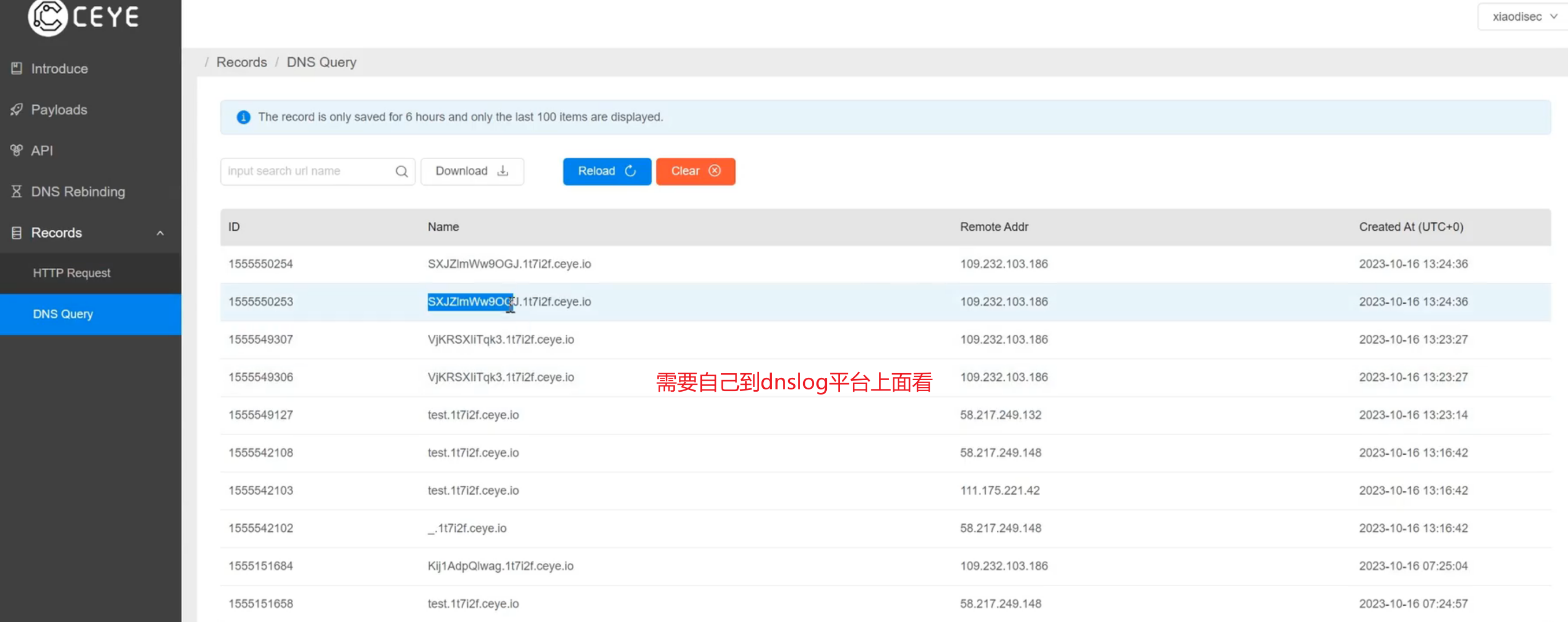The image size is (1568, 622).
Task: Click the Records list icon
Action: [16, 233]
